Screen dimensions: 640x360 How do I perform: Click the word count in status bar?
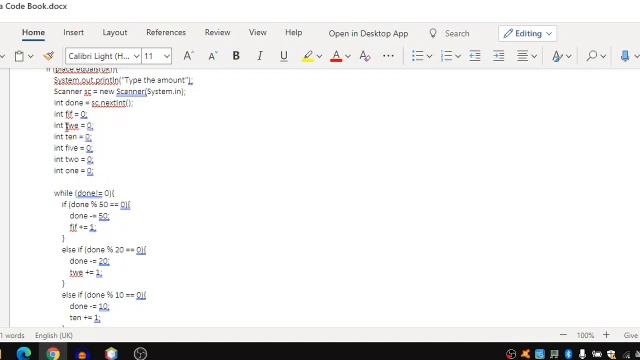tap(12, 336)
